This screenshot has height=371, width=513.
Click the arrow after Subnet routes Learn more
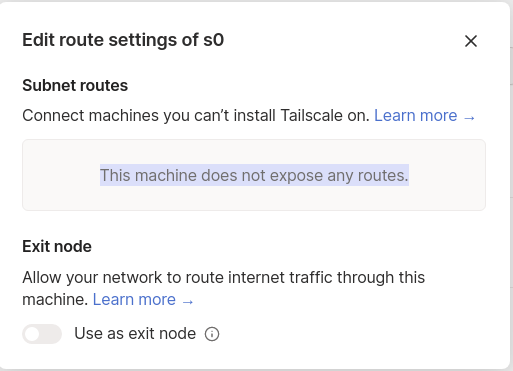(469, 117)
